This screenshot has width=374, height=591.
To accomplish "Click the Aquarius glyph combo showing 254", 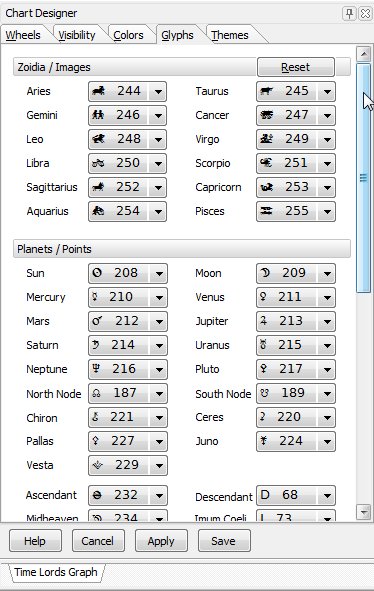I will click(x=127, y=211).
